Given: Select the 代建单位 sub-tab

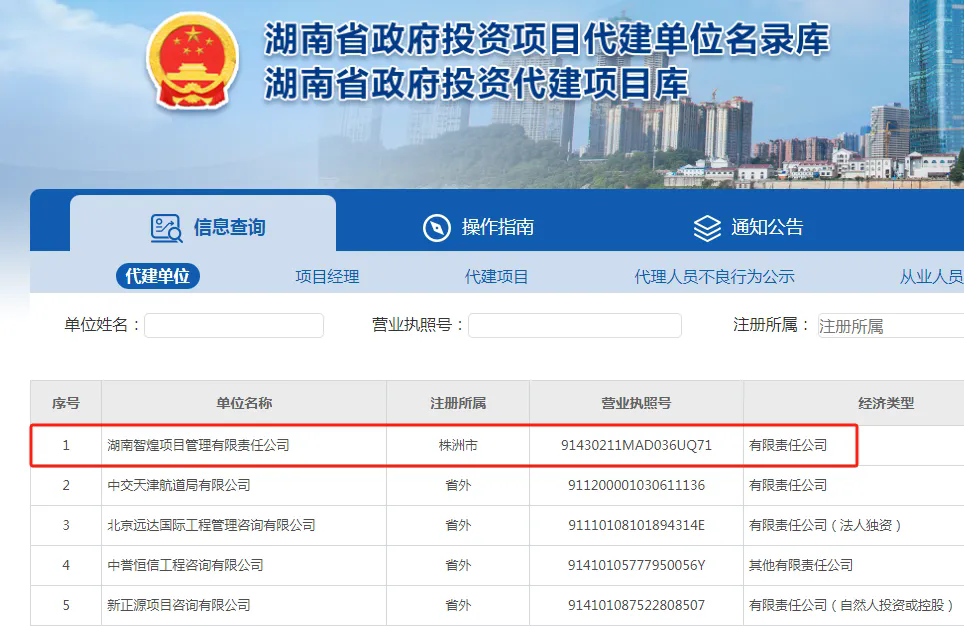Looking at the screenshot, I should tap(158, 277).
